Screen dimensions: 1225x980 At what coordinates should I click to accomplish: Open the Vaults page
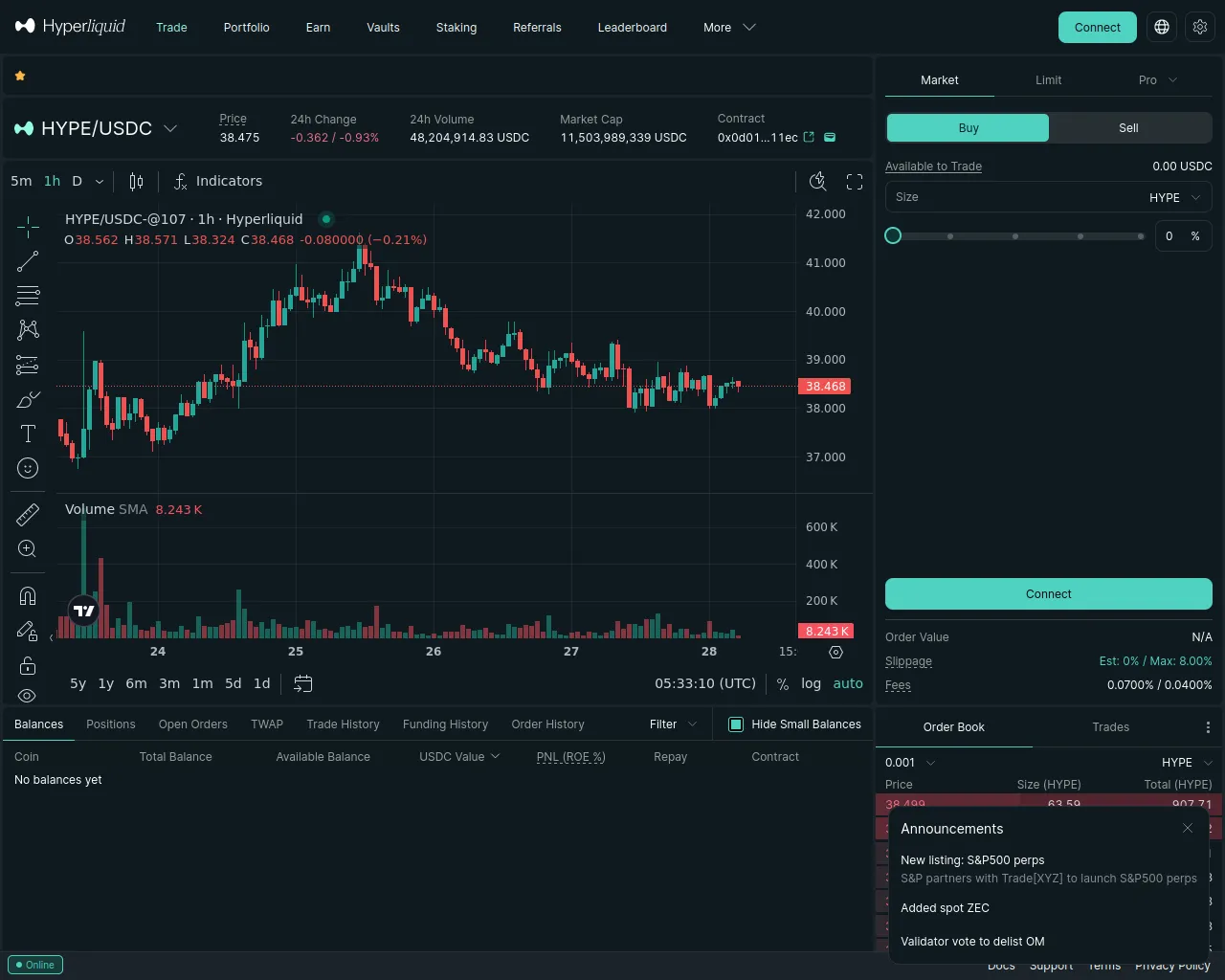click(x=383, y=28)
